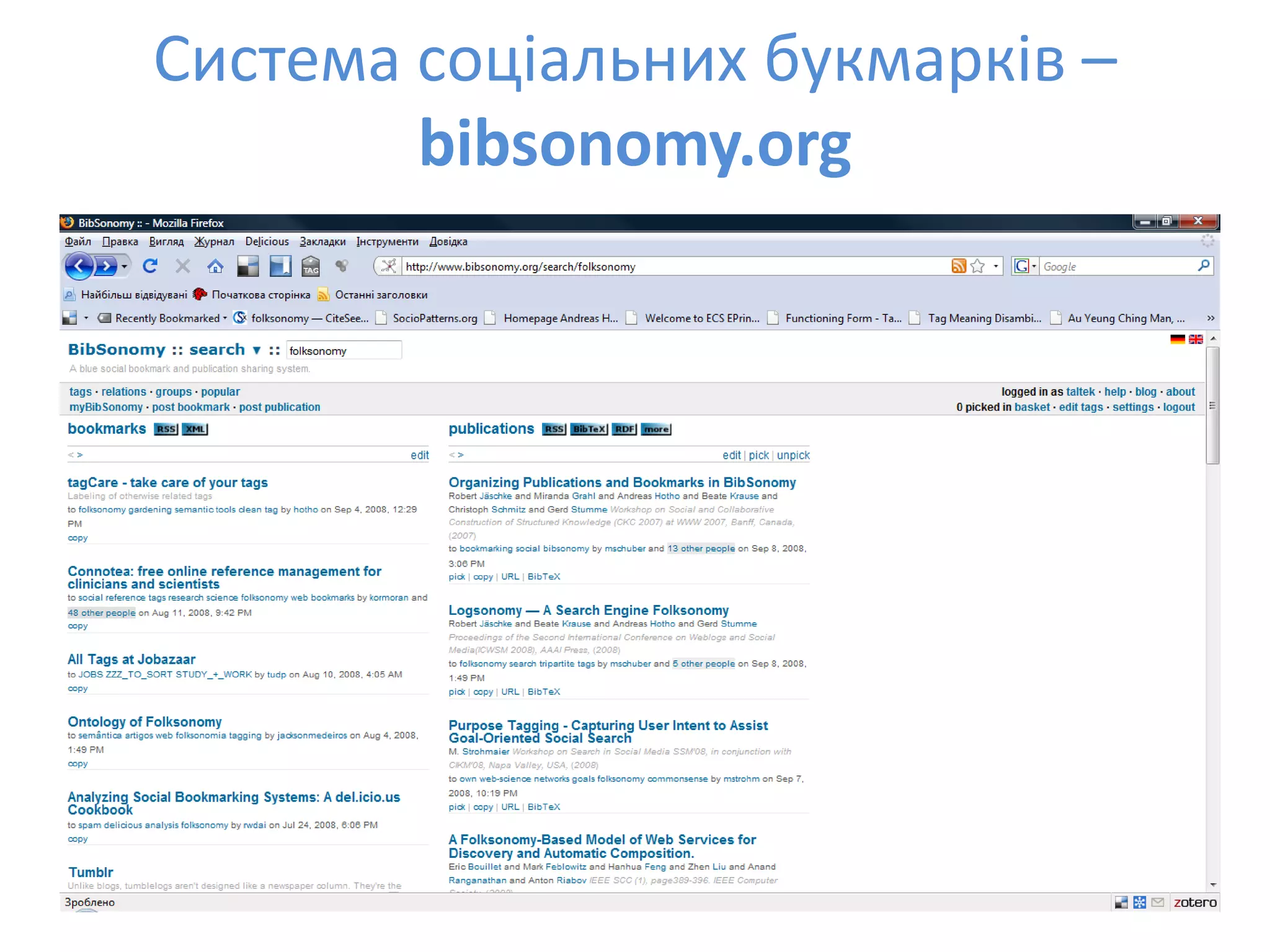The image size is (1270, 952).
Task: Open the 'basket' link
Action: pyautogui.click(x=1032, y=407)
